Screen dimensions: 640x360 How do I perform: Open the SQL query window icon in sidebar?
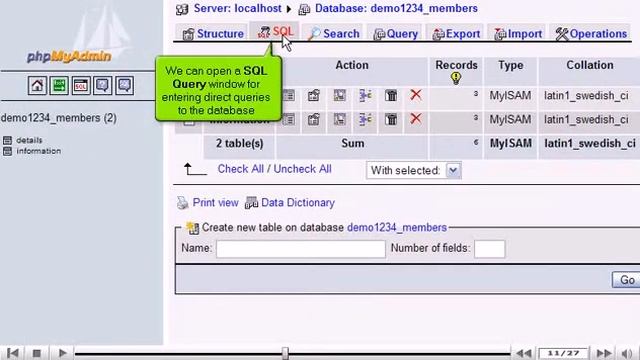[81, 86]
